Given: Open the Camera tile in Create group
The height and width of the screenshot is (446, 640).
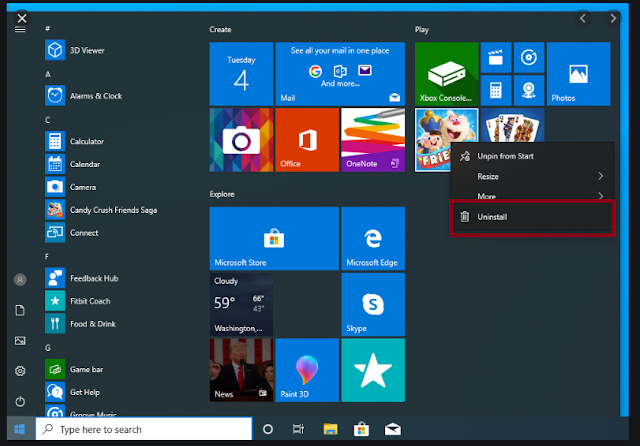Looking at the screenshot, I should [x=241, y=140].
